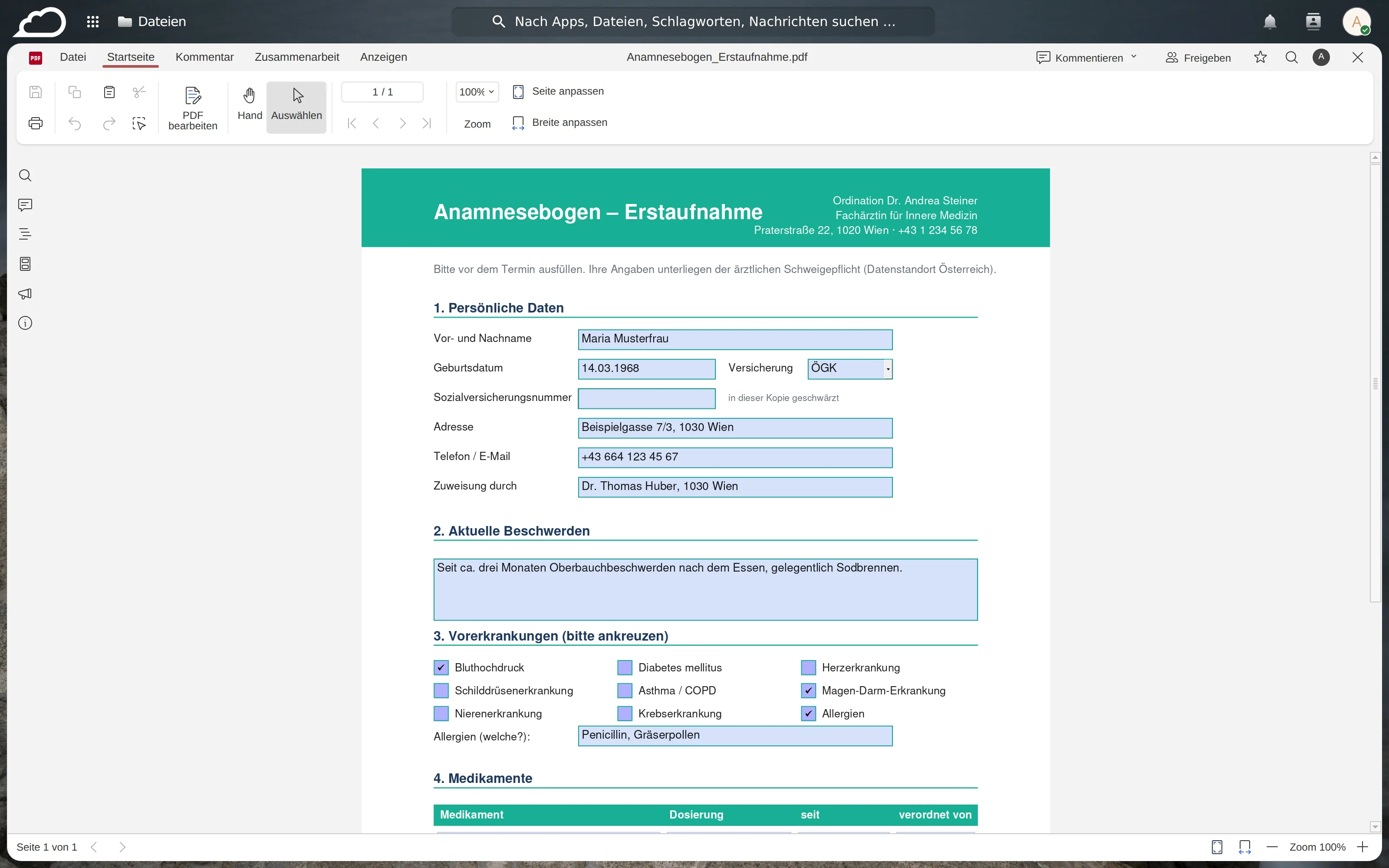Open the Nextcloud apps grid
Viewport: 1389px width, 868px height.
[92, 22]
